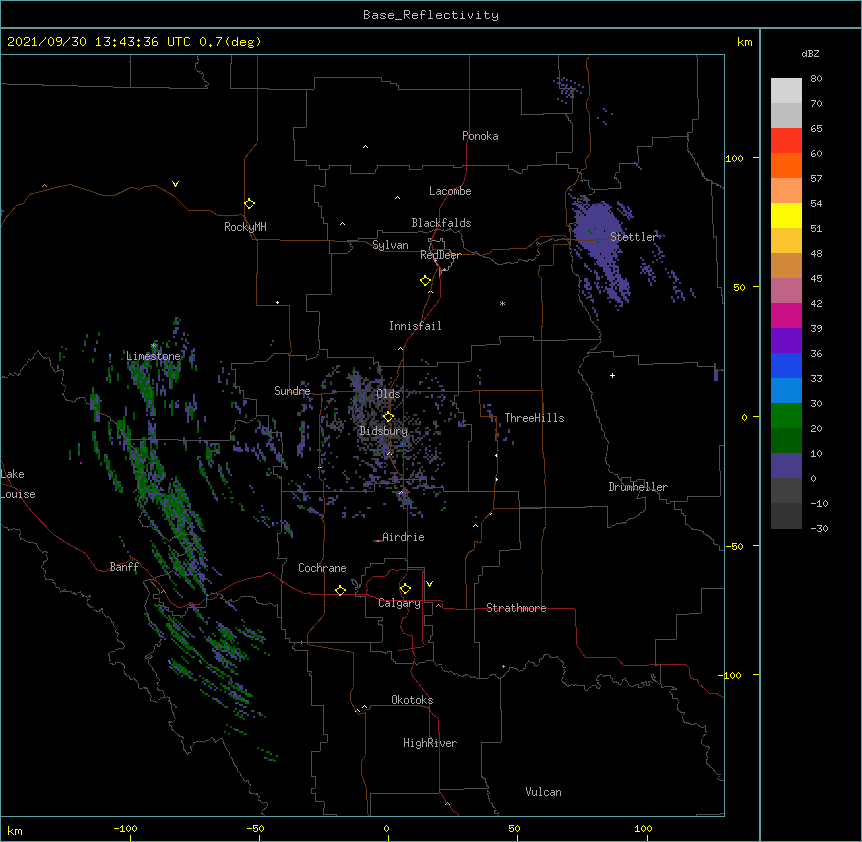Select the Olds label

coord(388,394)
